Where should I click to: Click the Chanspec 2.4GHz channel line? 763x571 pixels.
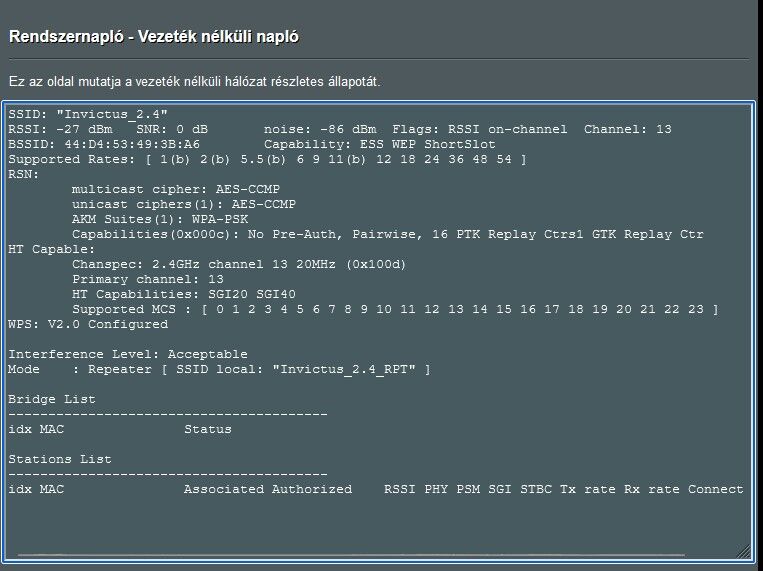pyautogui.click(x=238, y=264)
